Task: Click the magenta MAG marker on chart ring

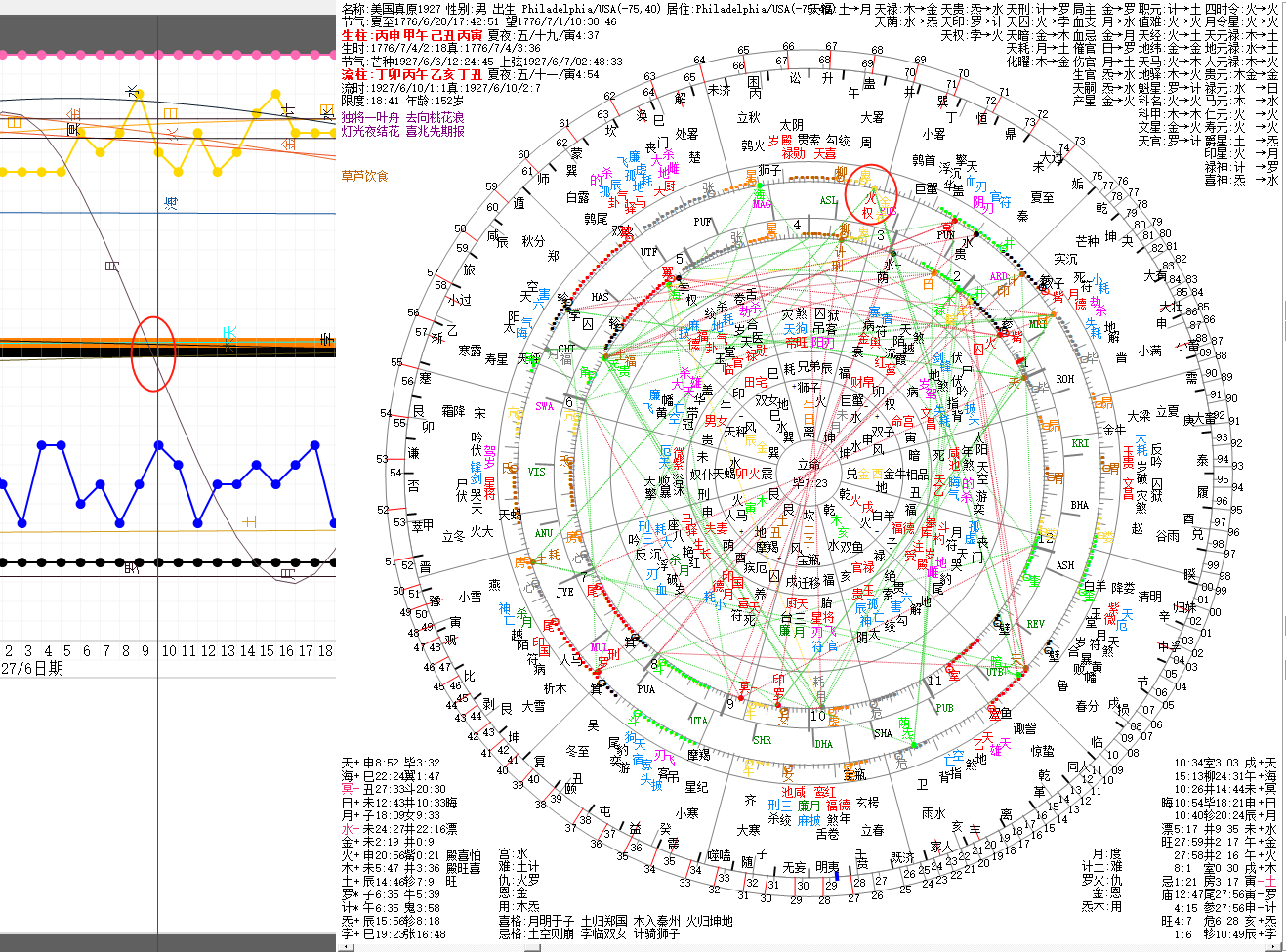Action: pyautogui.click(x=762, y=205)
